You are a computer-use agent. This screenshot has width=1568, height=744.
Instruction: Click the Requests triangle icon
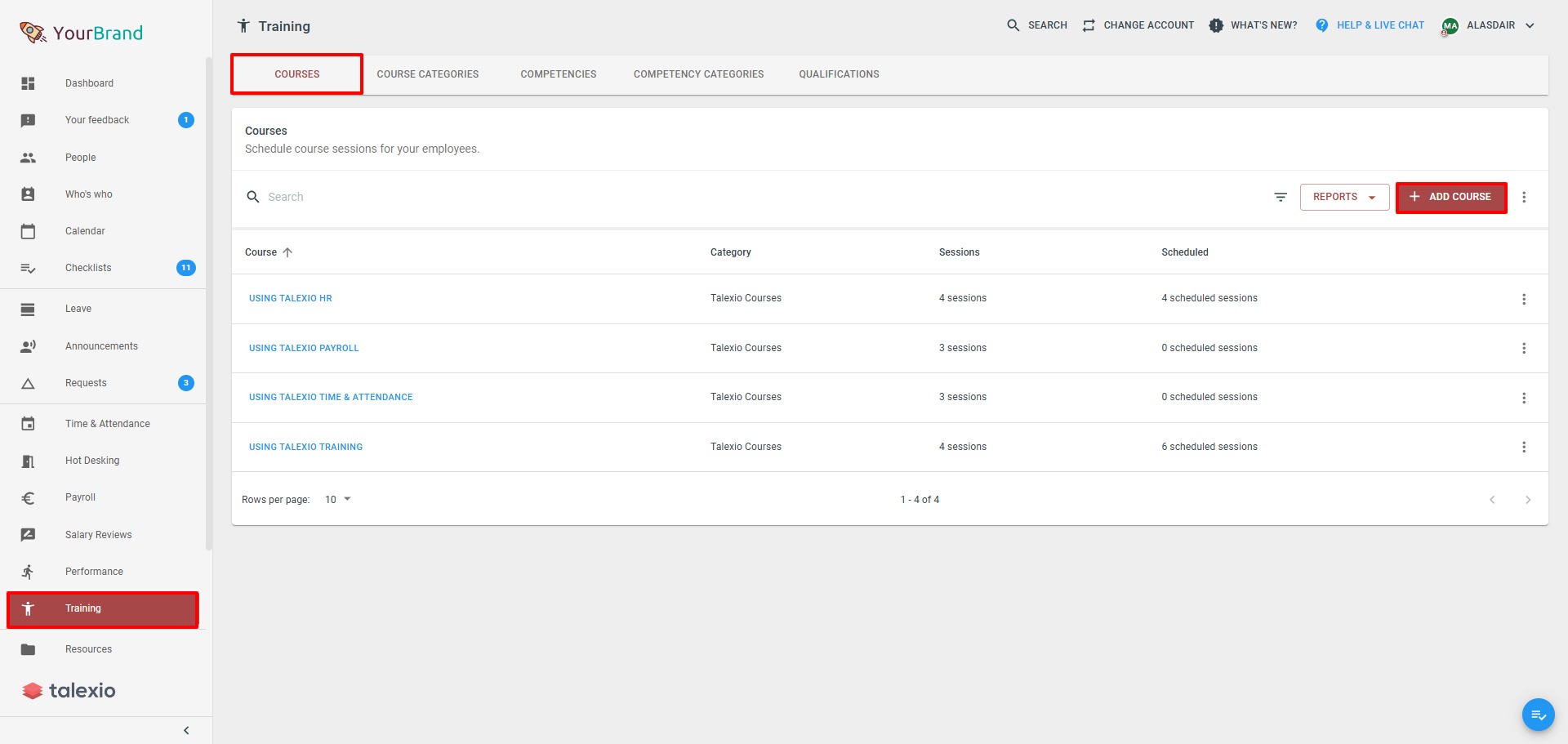click(x=28, y=383)
